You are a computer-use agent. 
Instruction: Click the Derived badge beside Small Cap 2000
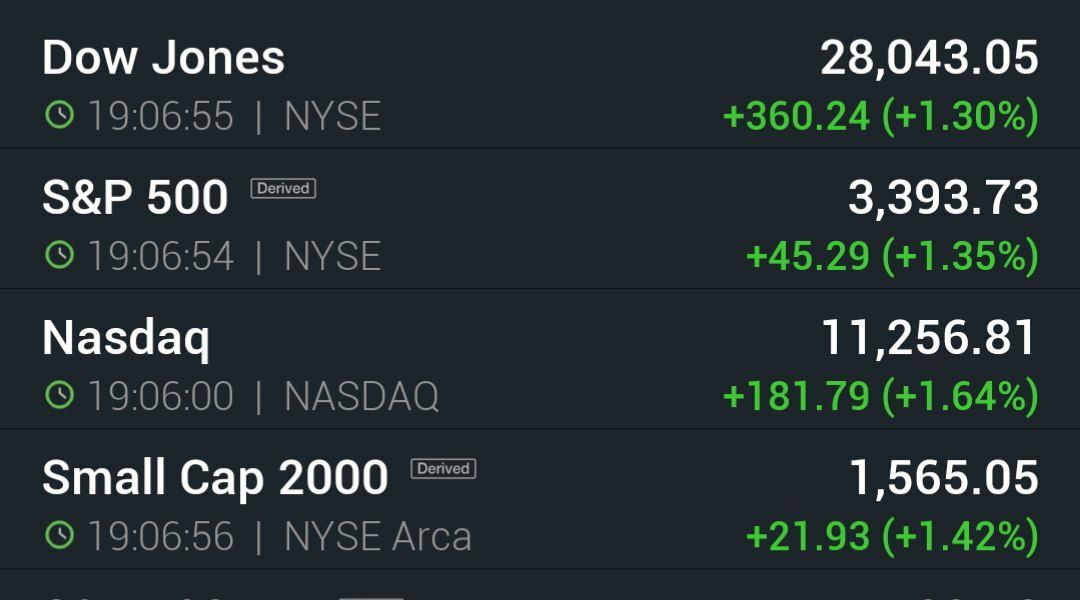(x=444, y=468)
